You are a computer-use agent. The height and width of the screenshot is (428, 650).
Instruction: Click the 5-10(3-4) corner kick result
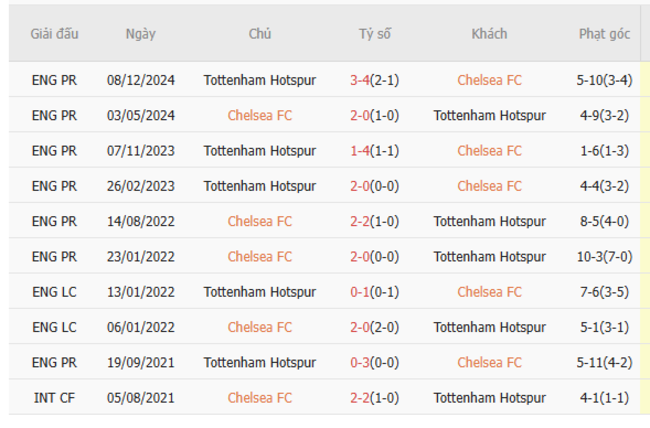pyautogui.click(x=604, y=80)
